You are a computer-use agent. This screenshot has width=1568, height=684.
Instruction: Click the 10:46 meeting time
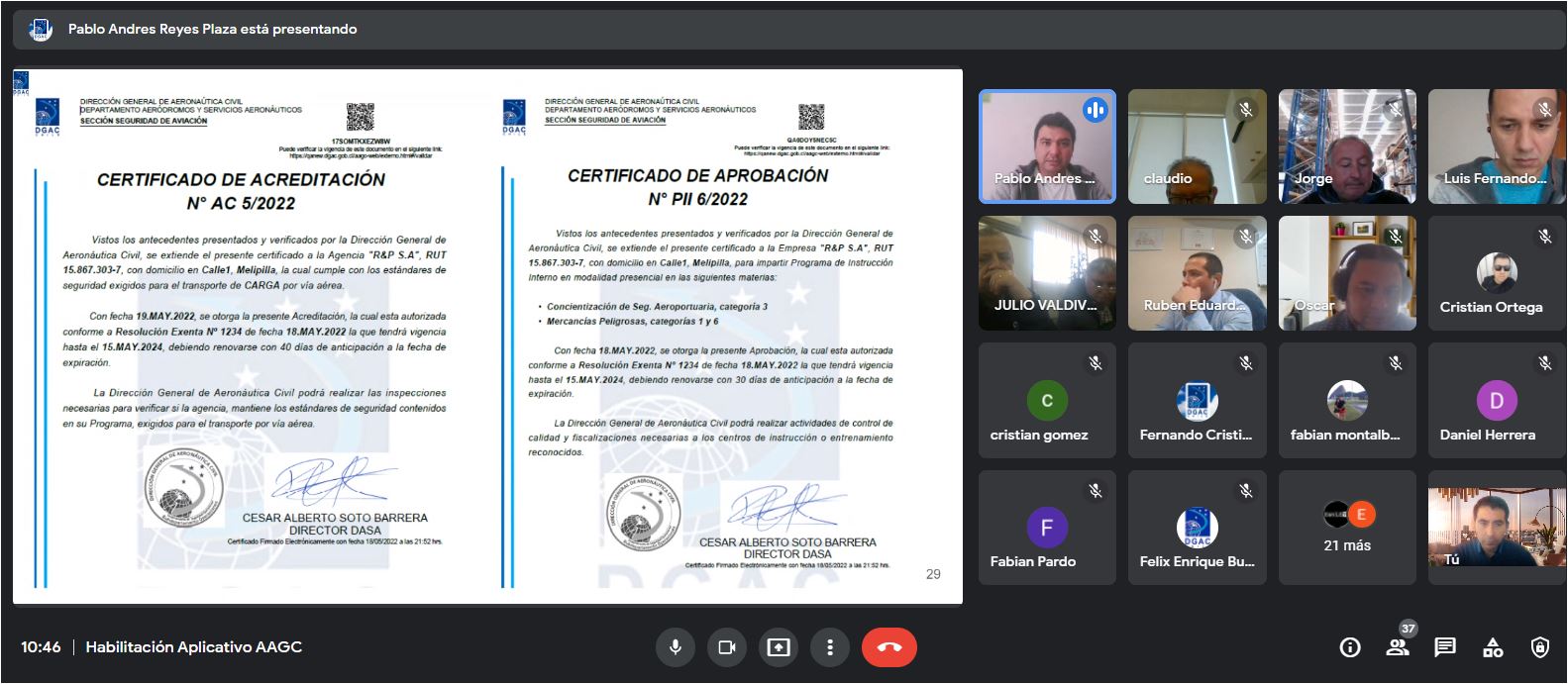(41, 647)
